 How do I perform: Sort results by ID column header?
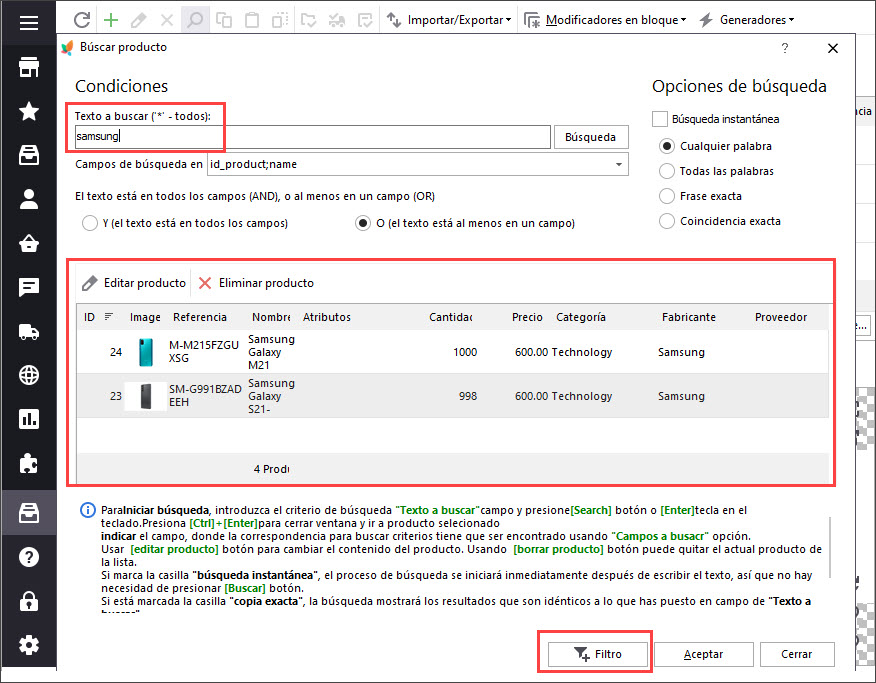(89, 317)
